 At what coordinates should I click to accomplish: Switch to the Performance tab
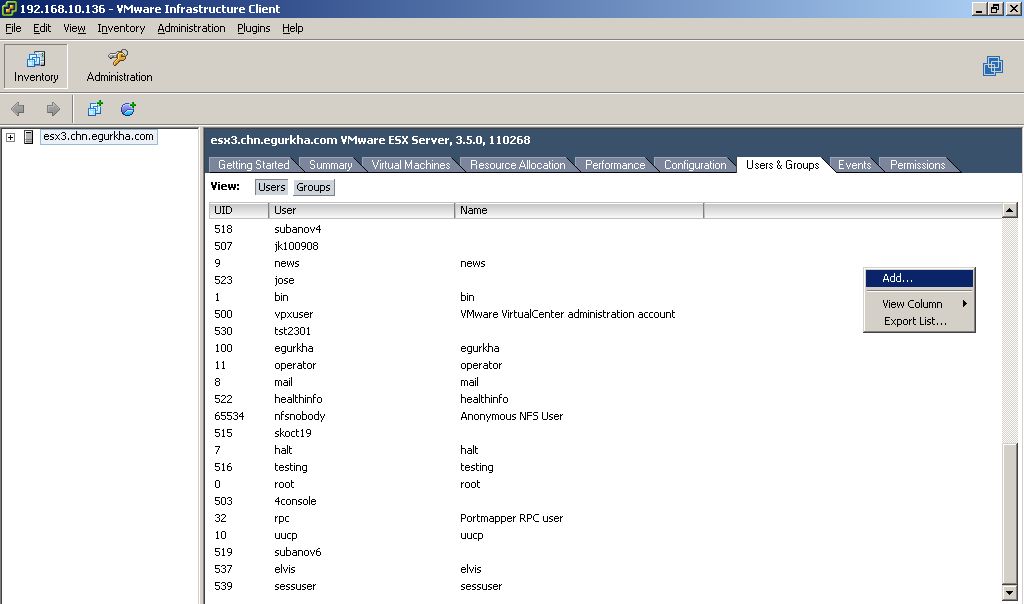[x=615, y=165]
